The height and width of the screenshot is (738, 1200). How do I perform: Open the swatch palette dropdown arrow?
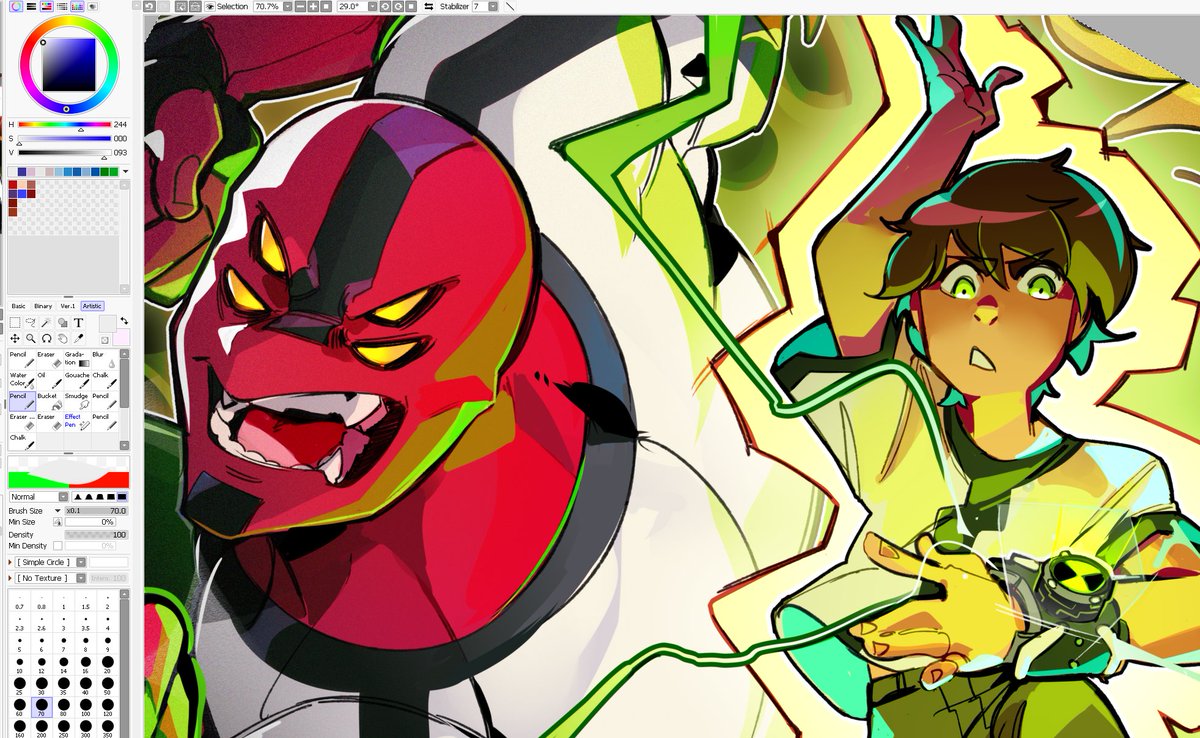[x=125, y=171]
